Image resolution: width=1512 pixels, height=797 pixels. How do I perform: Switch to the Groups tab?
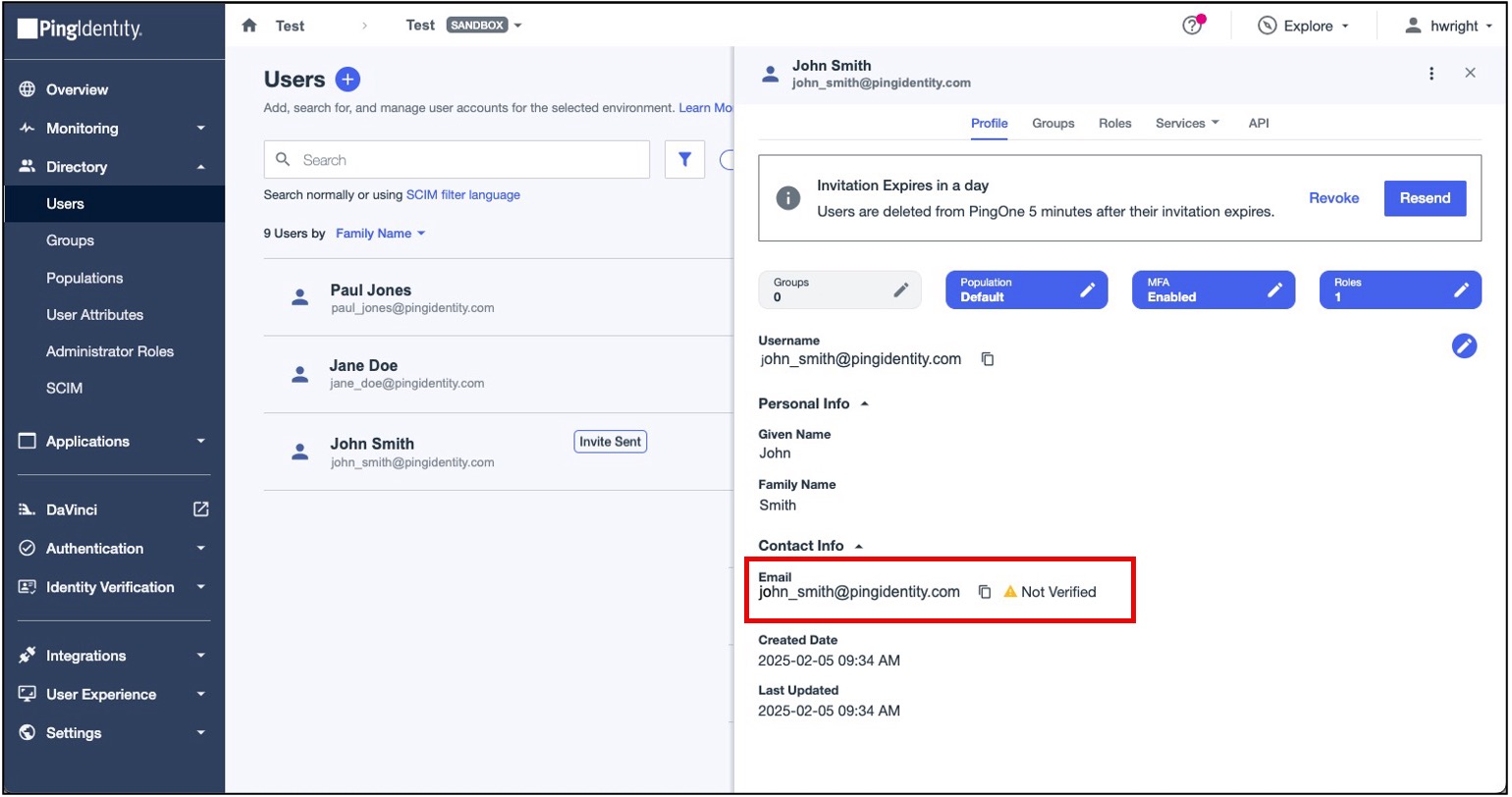click(x=1053, y=124)
